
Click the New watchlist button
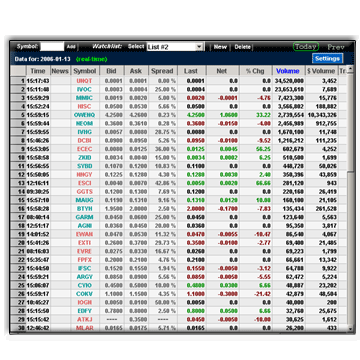(x=220, y=47)
